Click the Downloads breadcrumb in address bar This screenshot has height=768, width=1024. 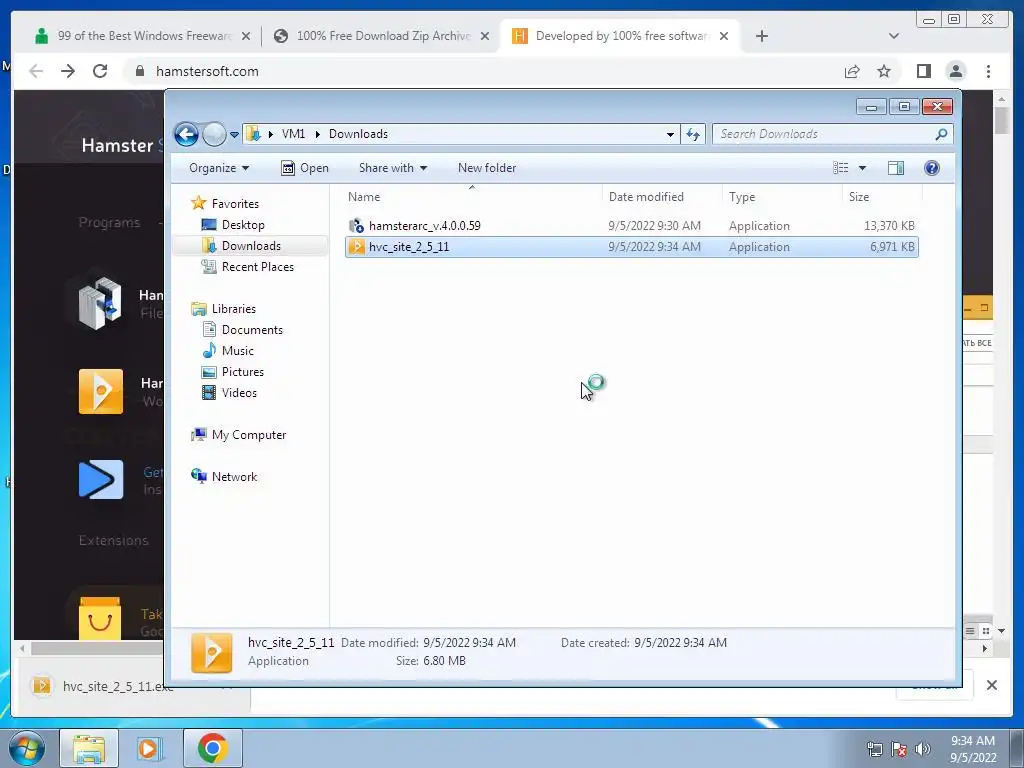[x=358, y=134]
